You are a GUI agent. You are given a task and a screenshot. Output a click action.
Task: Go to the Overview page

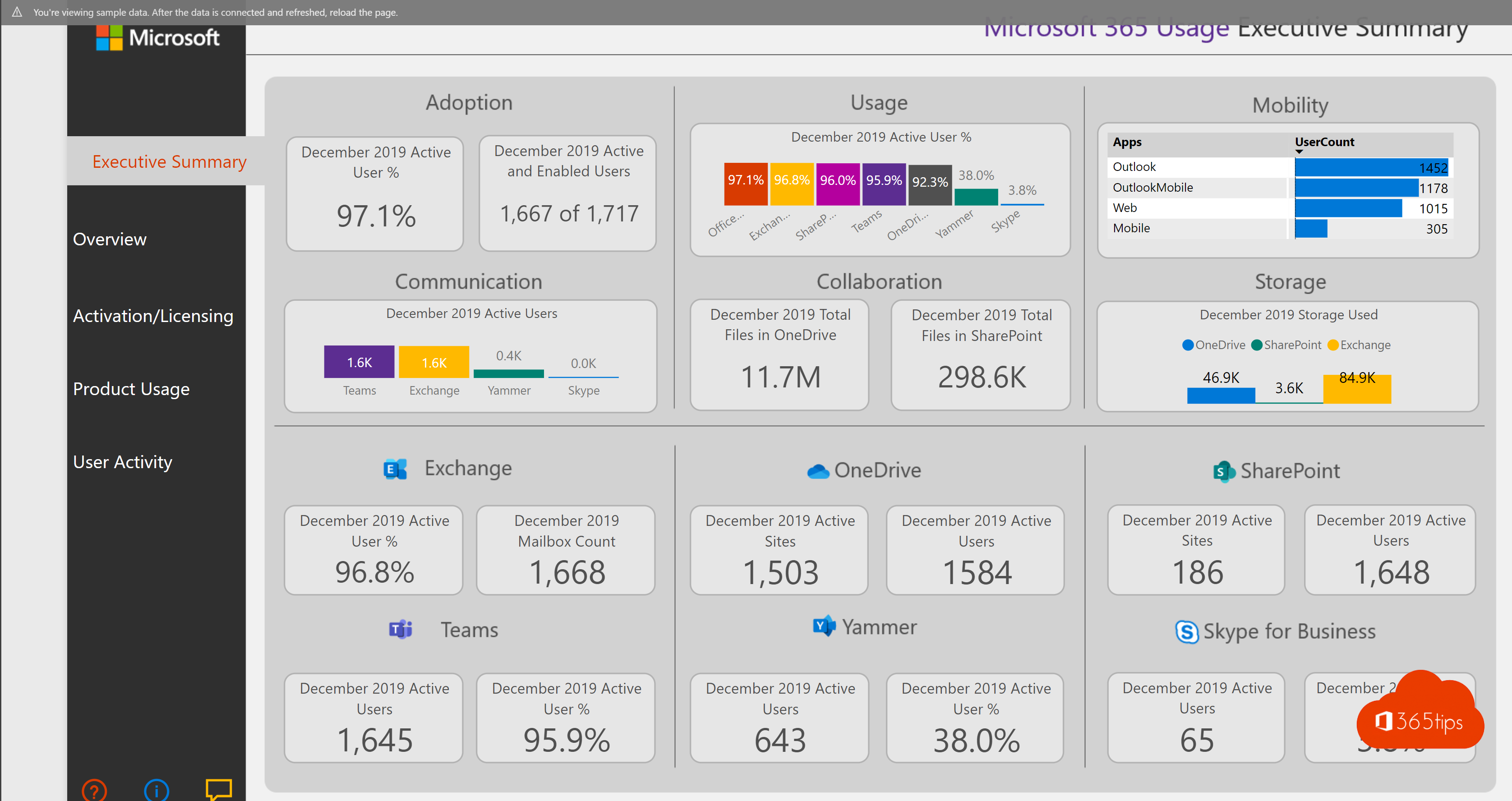110,239
